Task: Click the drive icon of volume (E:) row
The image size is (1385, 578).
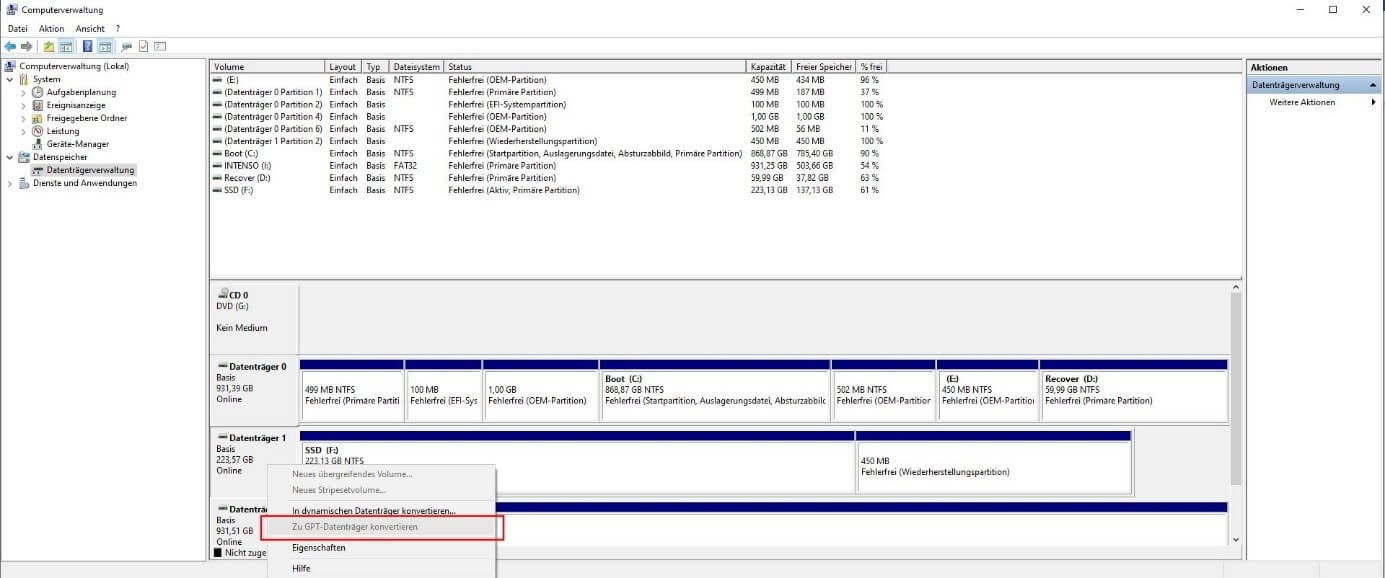Action: 218,80
